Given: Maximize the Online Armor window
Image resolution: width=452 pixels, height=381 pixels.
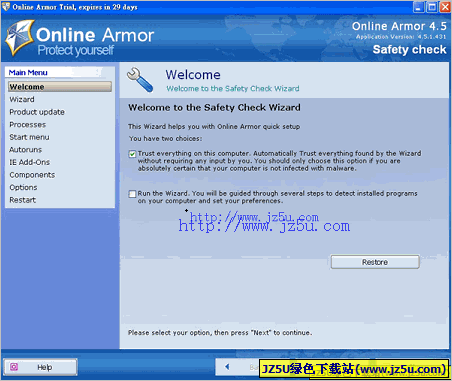Looking at the screenshot, I should pyautogui.click(x=432, y=7).
